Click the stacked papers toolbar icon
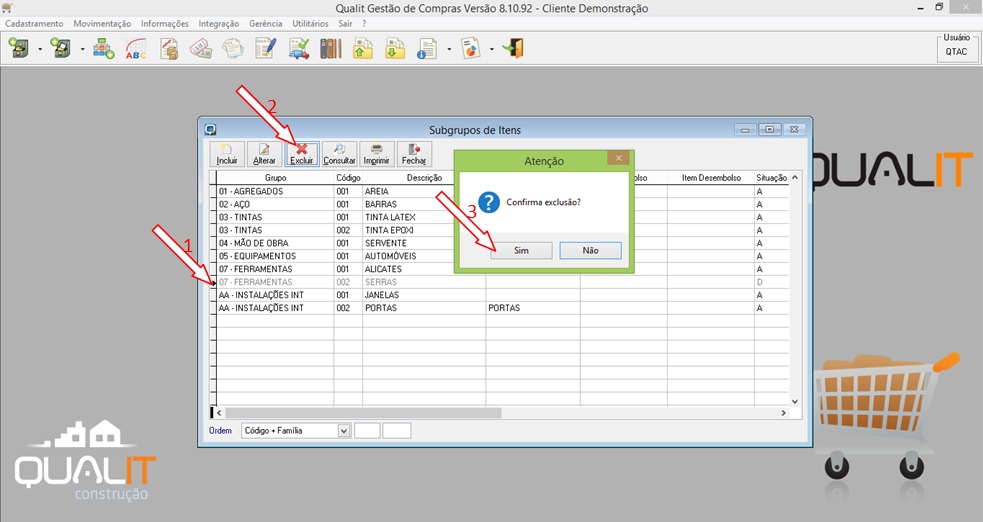 pyautogui.click(x=233, y=48)
